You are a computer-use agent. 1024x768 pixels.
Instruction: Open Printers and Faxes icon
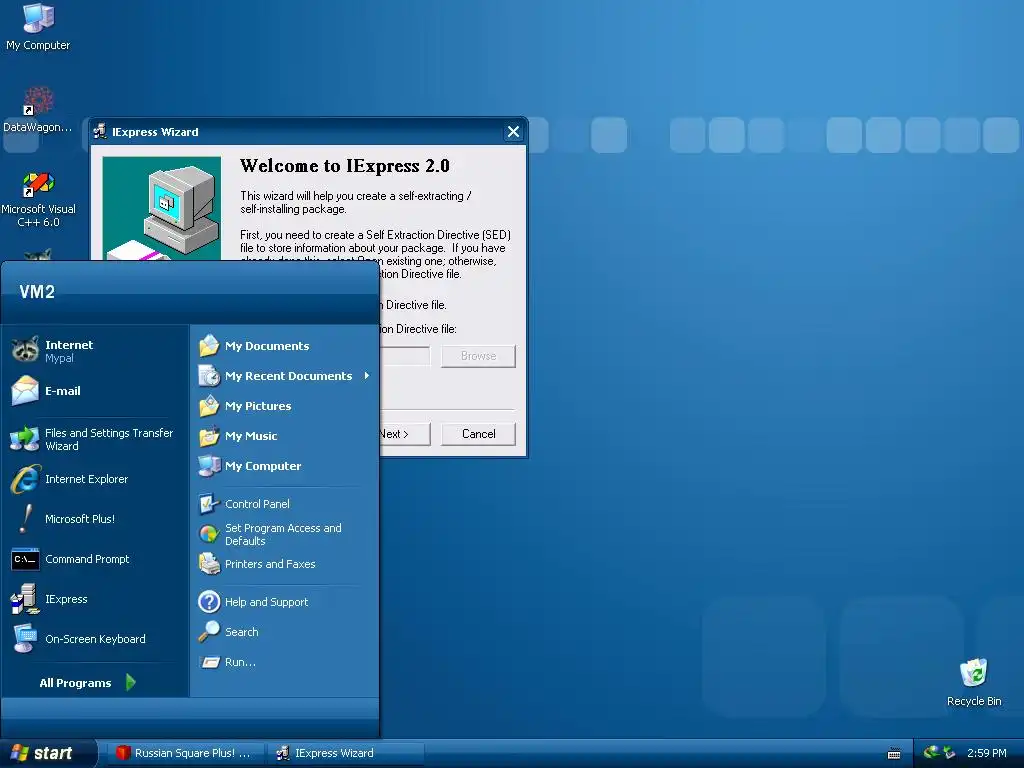(x=209, y=564)
